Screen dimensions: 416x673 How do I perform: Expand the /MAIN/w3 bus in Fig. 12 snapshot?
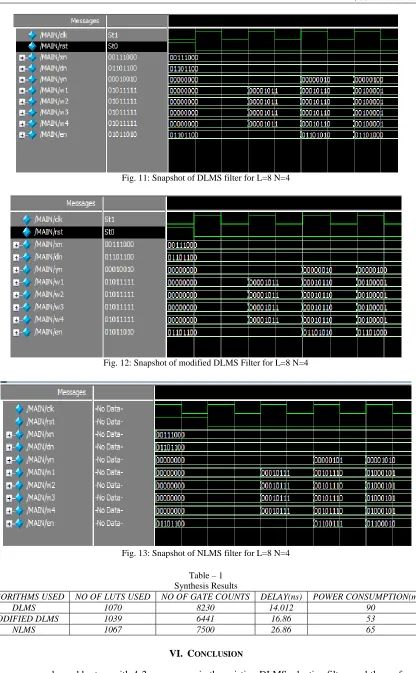tap(16, 307)
